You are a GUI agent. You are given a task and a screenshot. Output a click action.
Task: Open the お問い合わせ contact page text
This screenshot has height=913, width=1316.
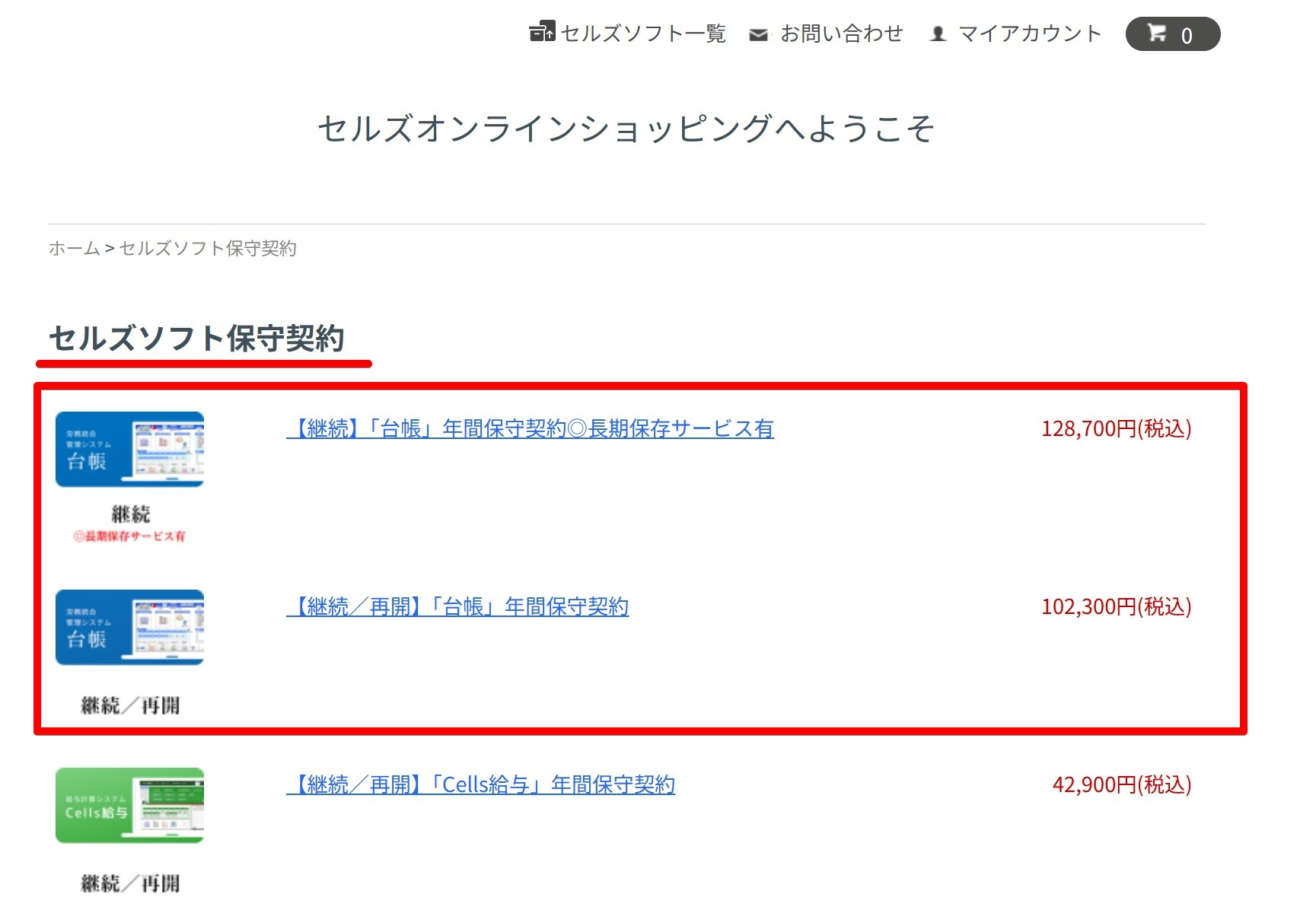pos(842,33)
